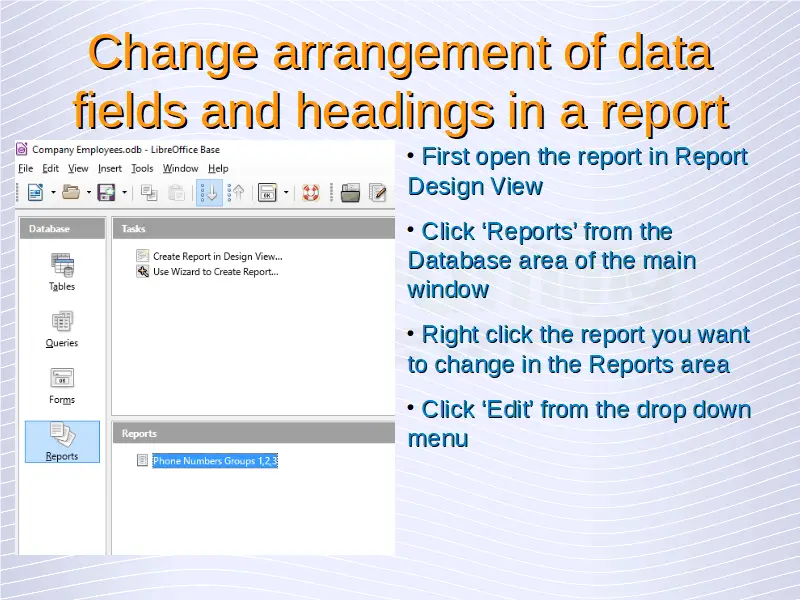Select Queries in the Database pane

62,329
